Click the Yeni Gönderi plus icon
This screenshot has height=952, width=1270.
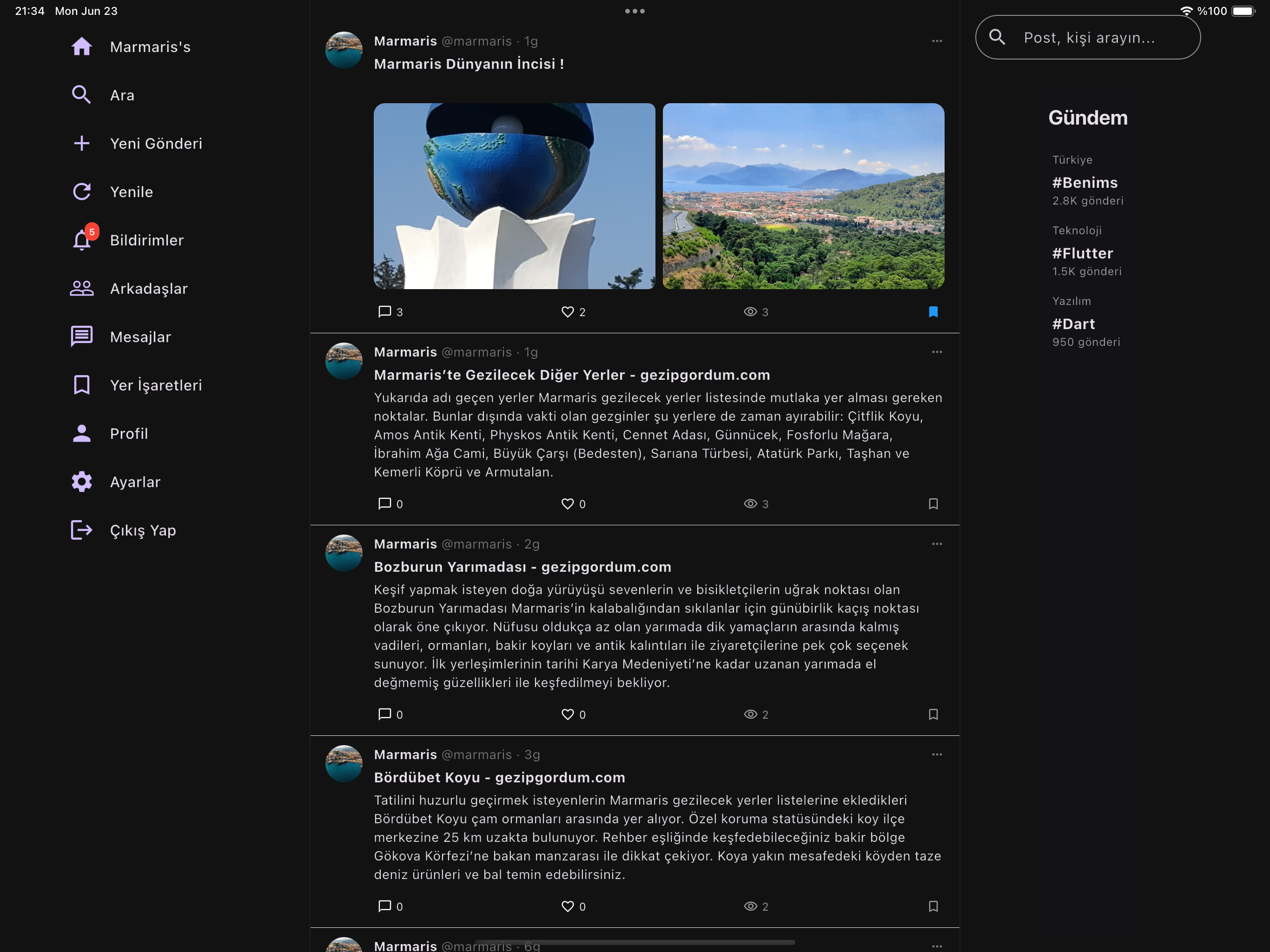pyautogui.click(x=81, y=144)
